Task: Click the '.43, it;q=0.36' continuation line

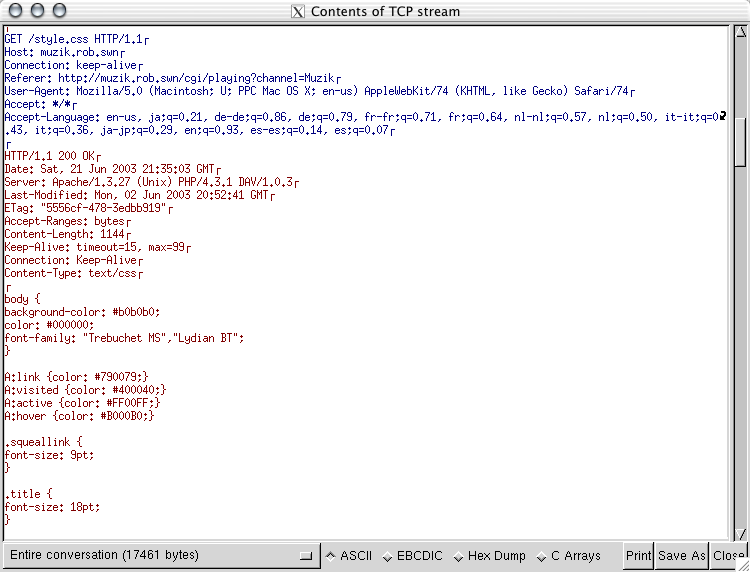Action: click(x=199, y=130)
